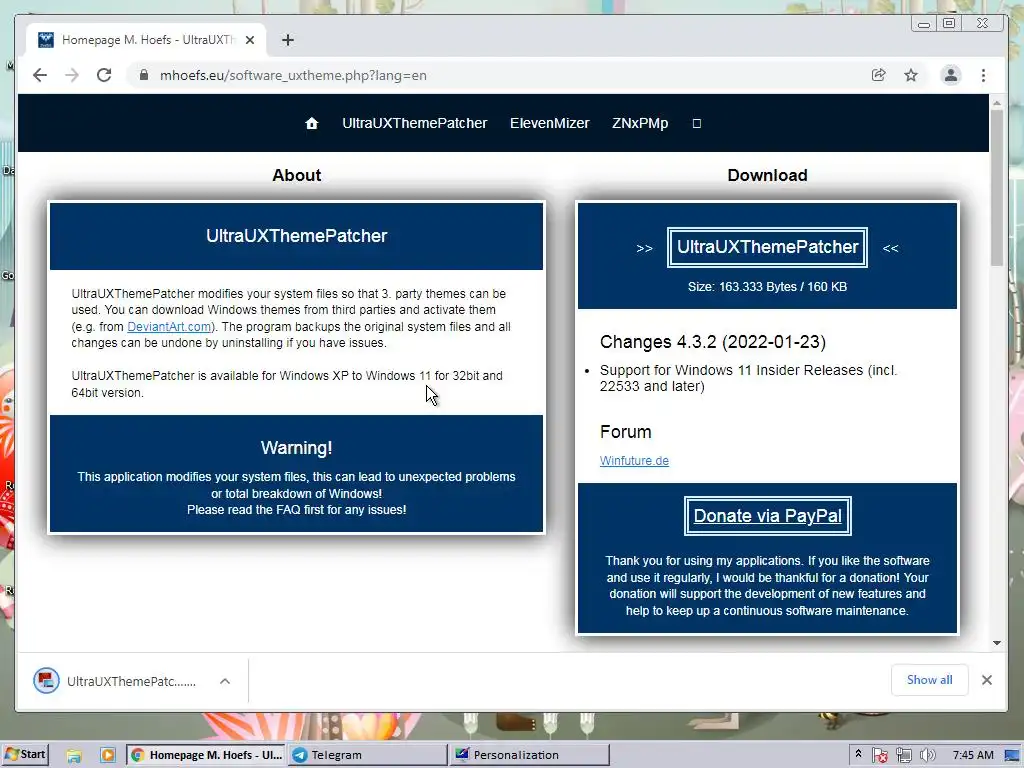Image resolution: width=1024 pixels, height=768 pixels.
Task: Download UltraUXThemePatcher via boxed button
Action: [x=767, y=247]
